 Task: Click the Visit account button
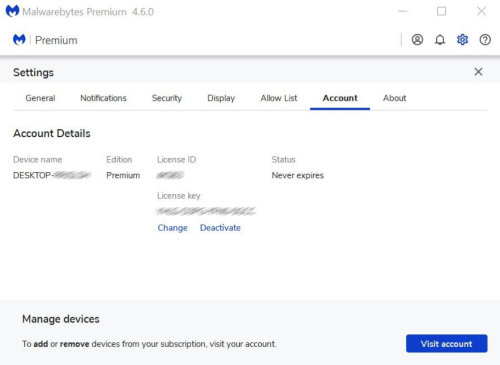pyautogui.click(x=447, y=343)
